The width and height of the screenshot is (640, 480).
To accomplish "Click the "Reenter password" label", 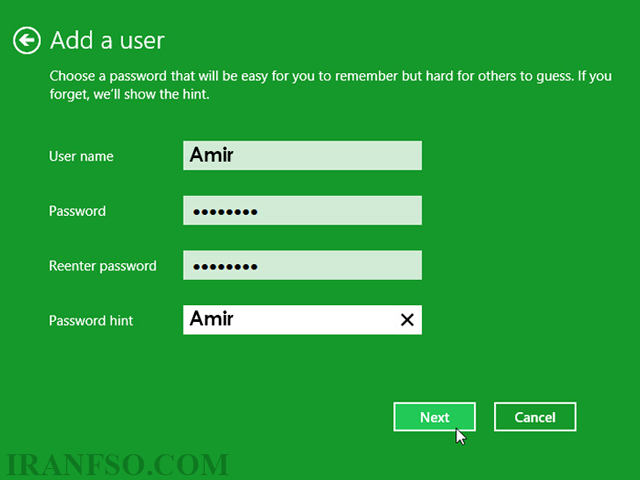I will pyautogui.click(x=102, y=266).
